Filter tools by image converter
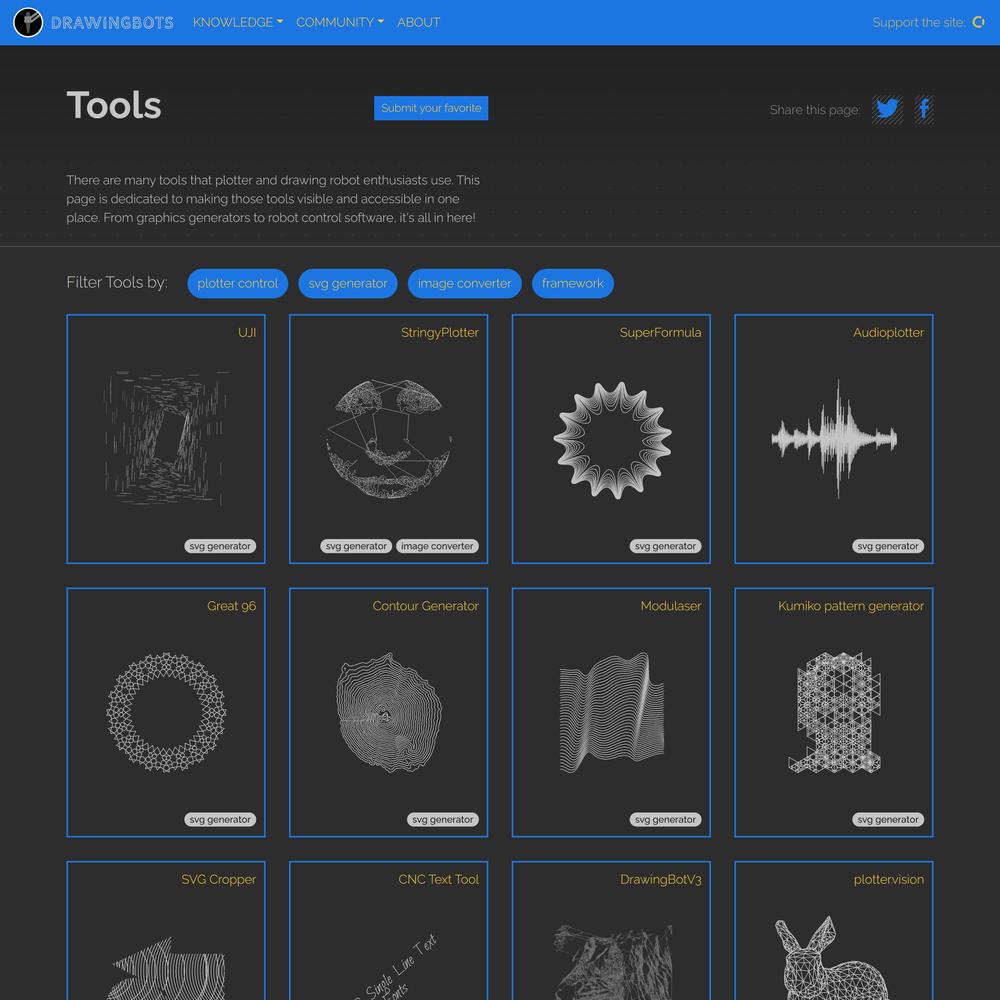Viewport: 1000px width, 1000px height. [x=464, y=283]
